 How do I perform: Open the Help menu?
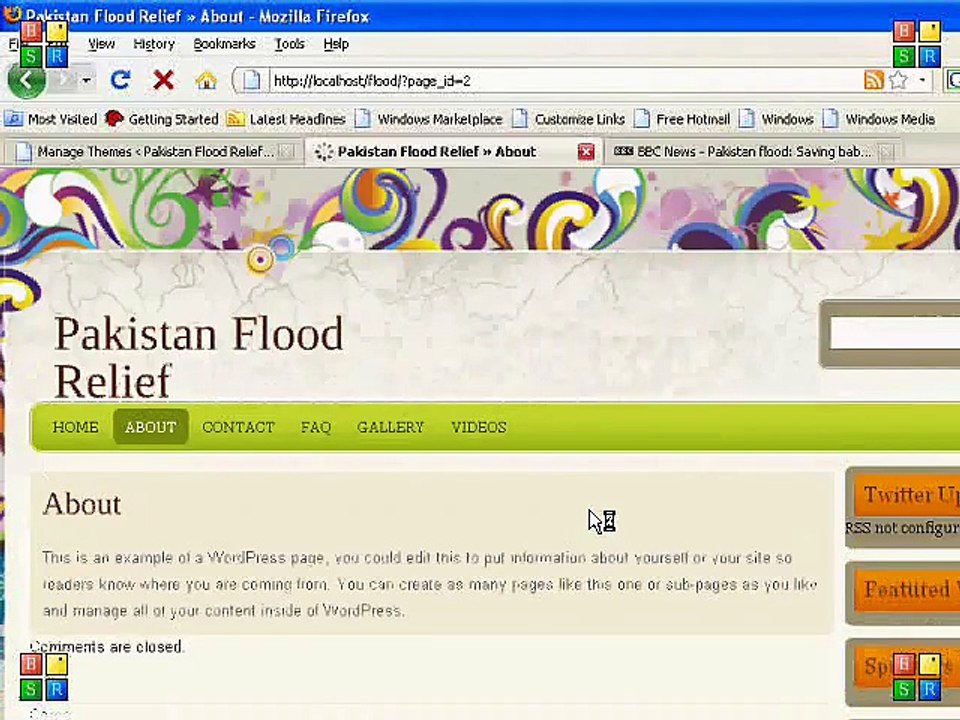tap(336, 44)
